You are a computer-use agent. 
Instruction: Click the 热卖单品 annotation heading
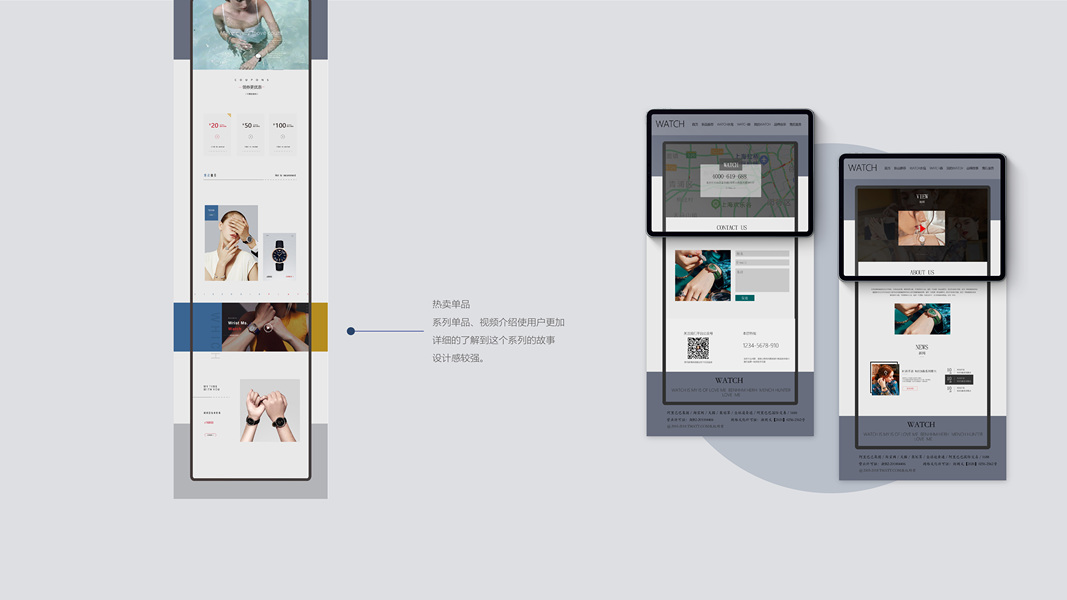(x=451, y=304)
